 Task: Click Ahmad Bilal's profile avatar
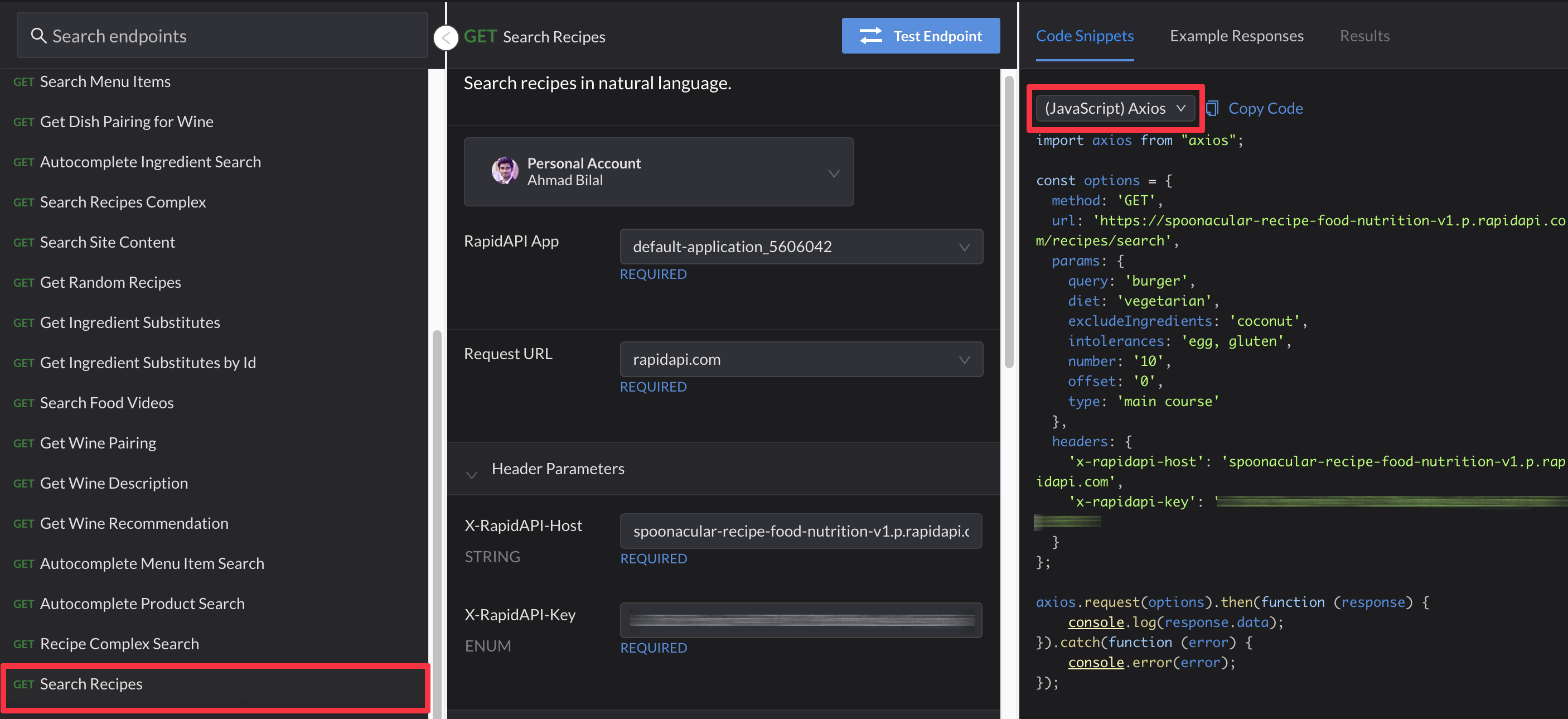point(505,171)
